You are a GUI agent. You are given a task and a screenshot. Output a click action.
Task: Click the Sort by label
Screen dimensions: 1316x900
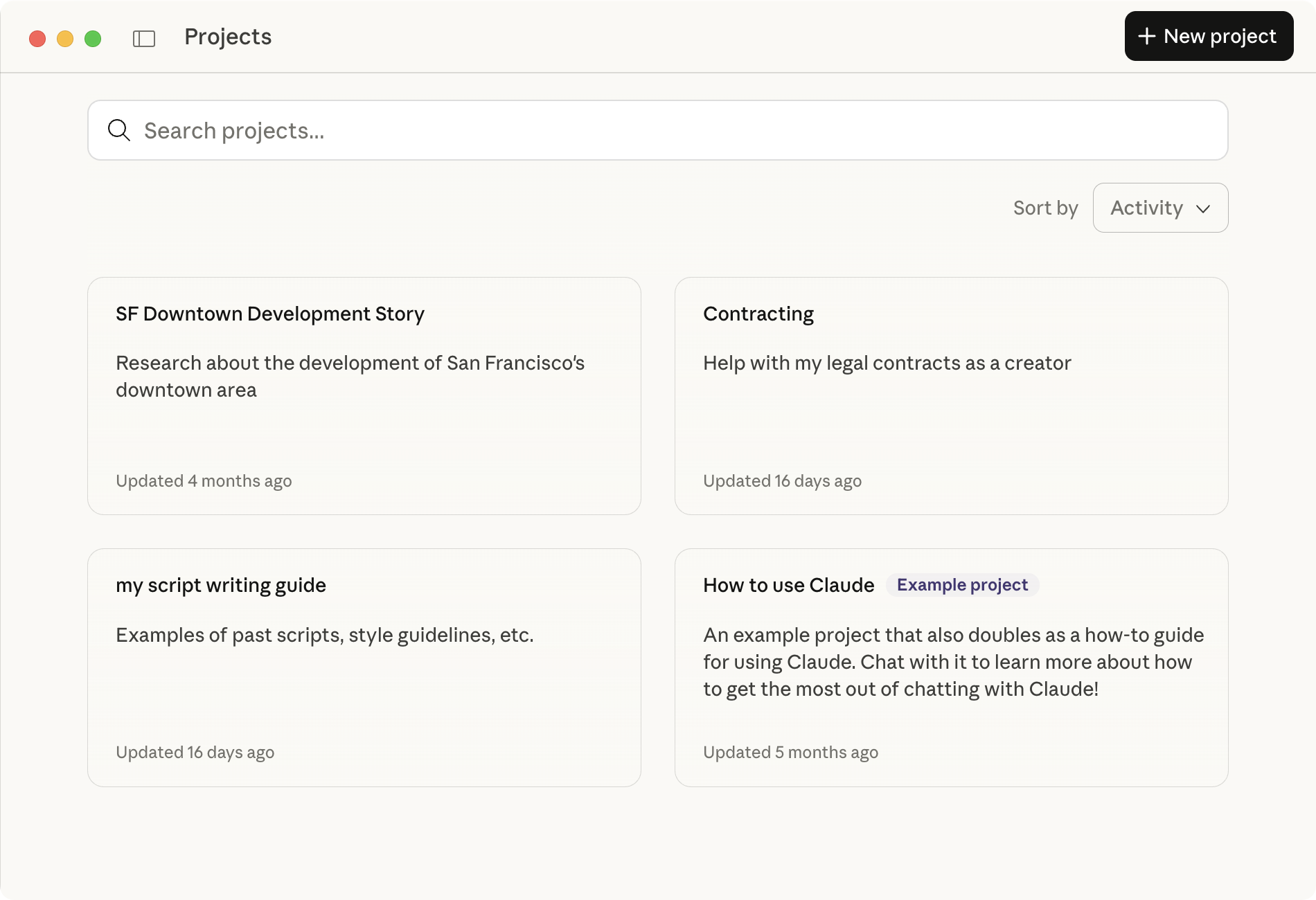click(1045, 208)
